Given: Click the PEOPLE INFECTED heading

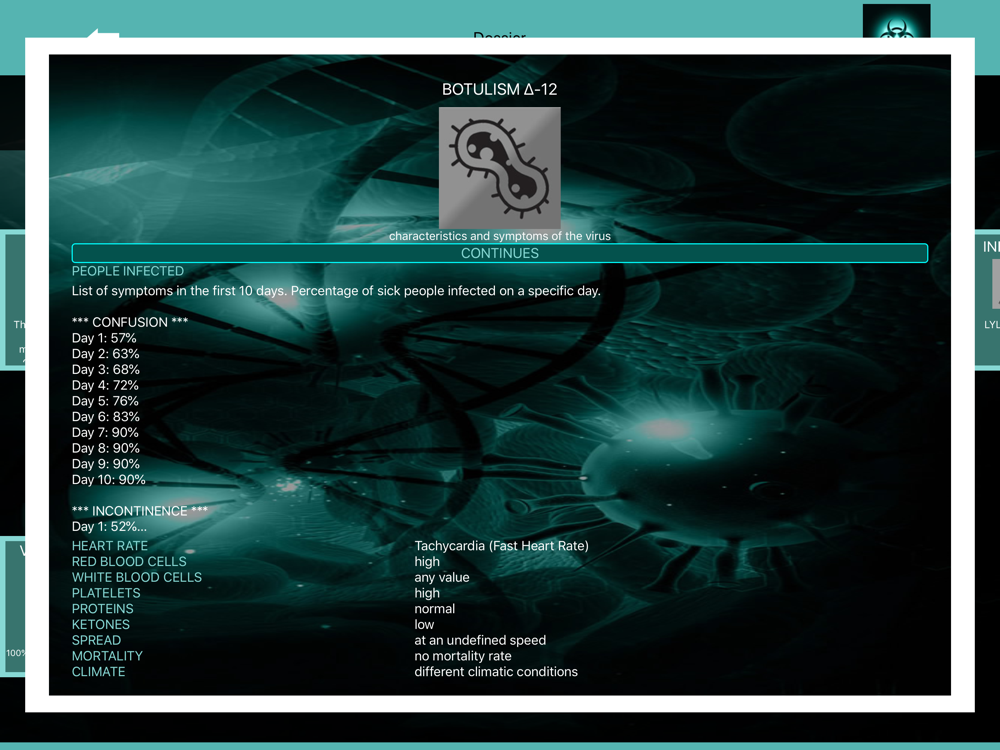Looking at the screenshot, I should point(128,271).
